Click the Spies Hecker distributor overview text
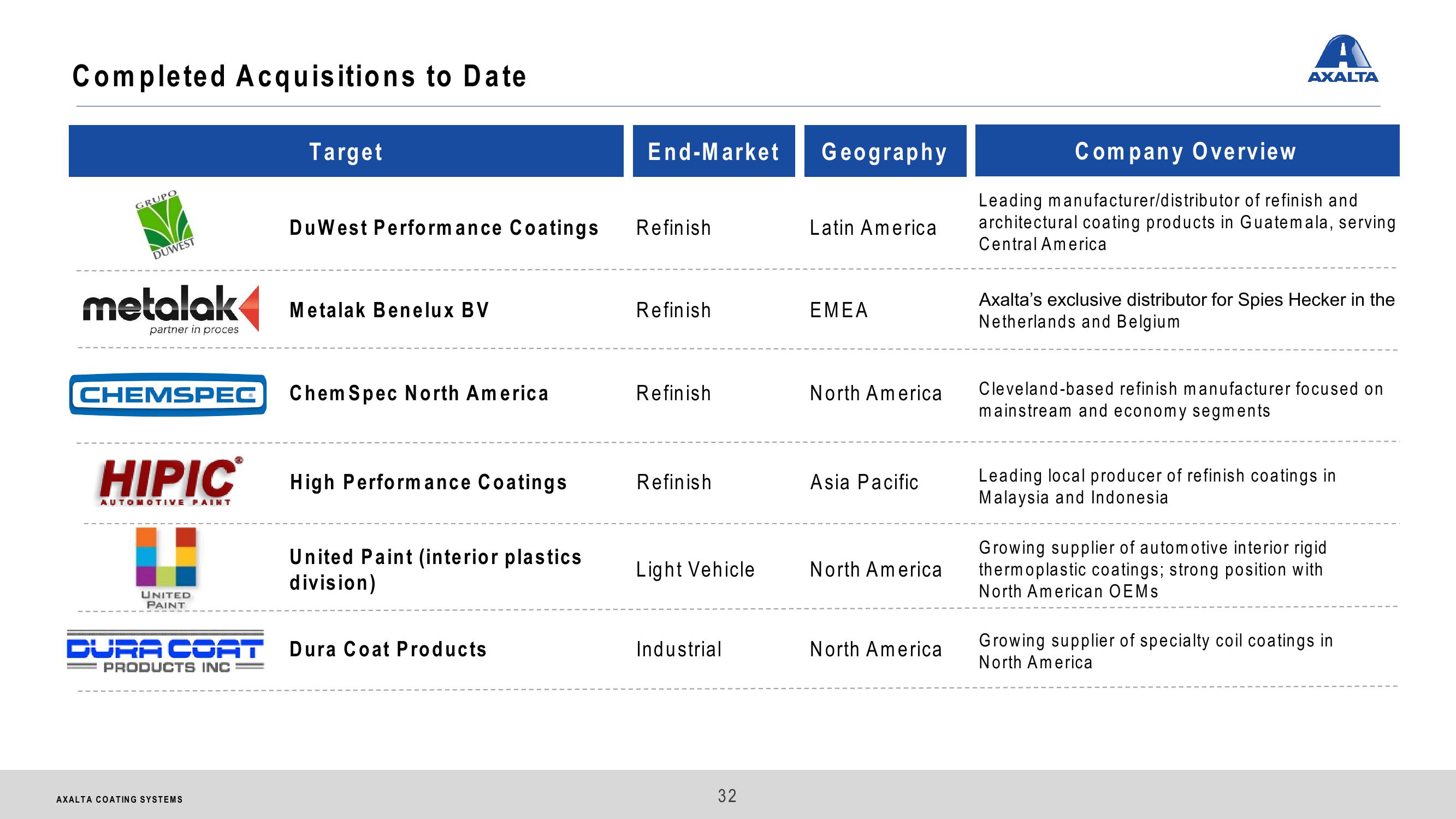Viewport: 1456px width, 819px height. coord(1186,310)
